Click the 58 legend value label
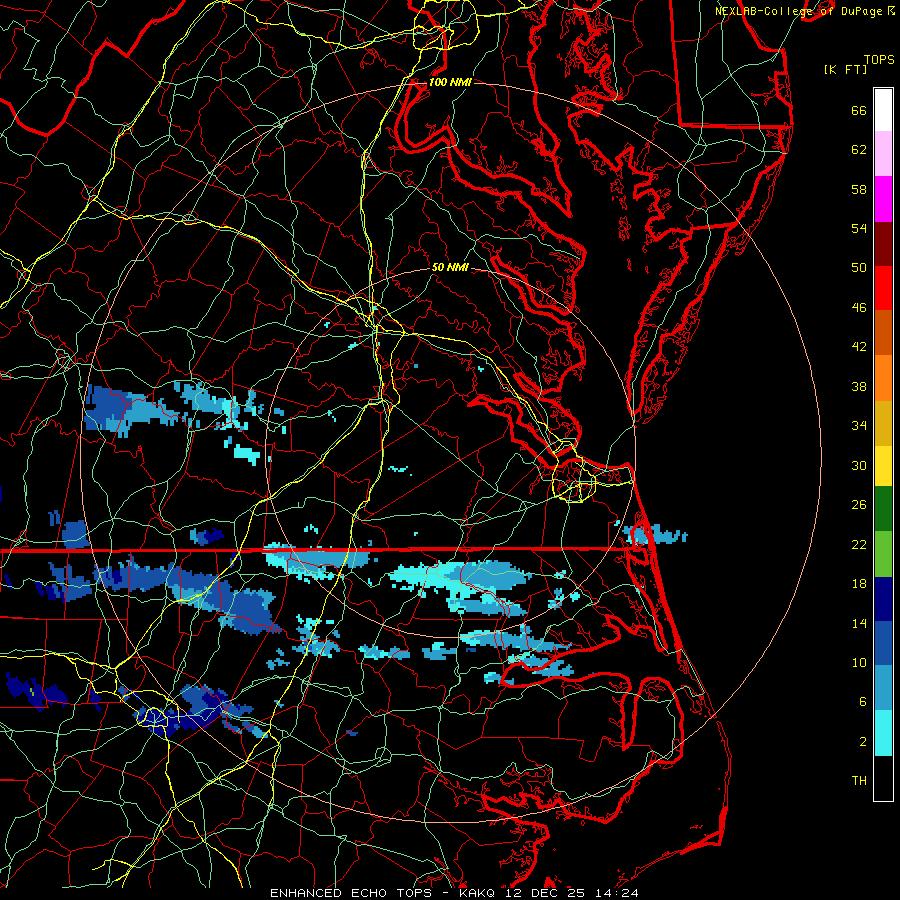900x900 pixels. pos(859,189)
